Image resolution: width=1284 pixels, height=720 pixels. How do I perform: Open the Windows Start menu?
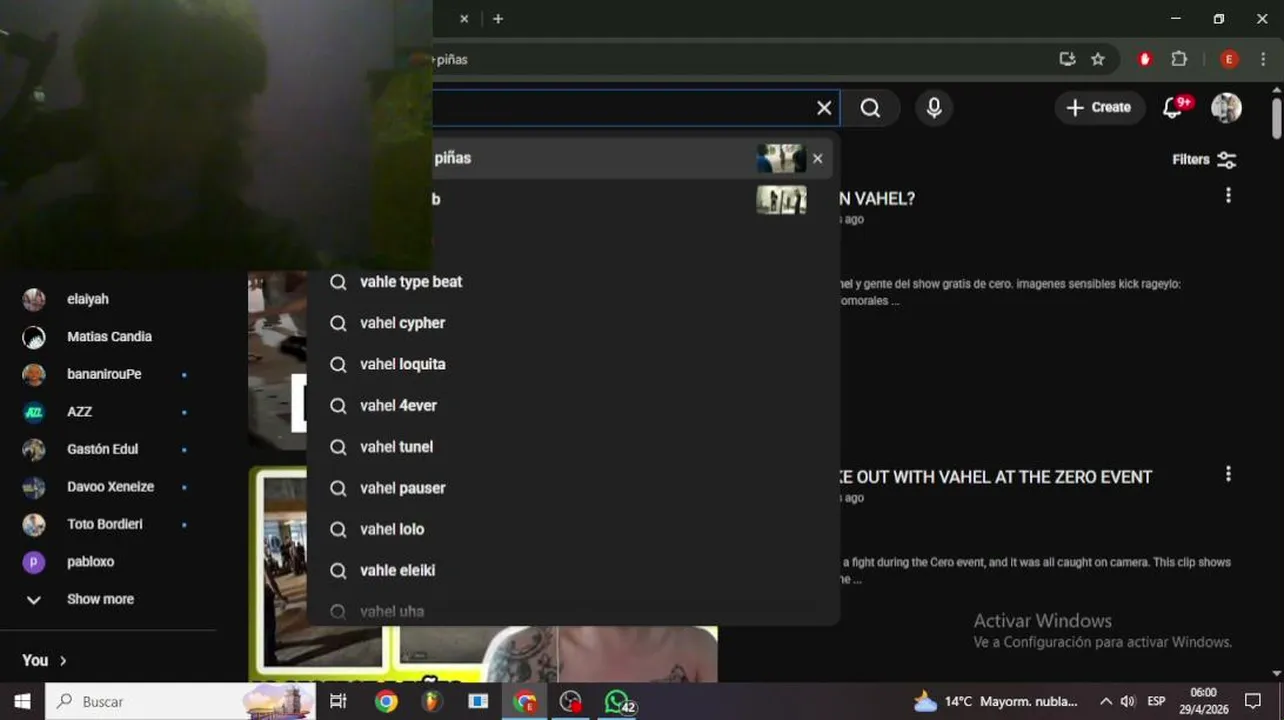[x=22, y=701]
